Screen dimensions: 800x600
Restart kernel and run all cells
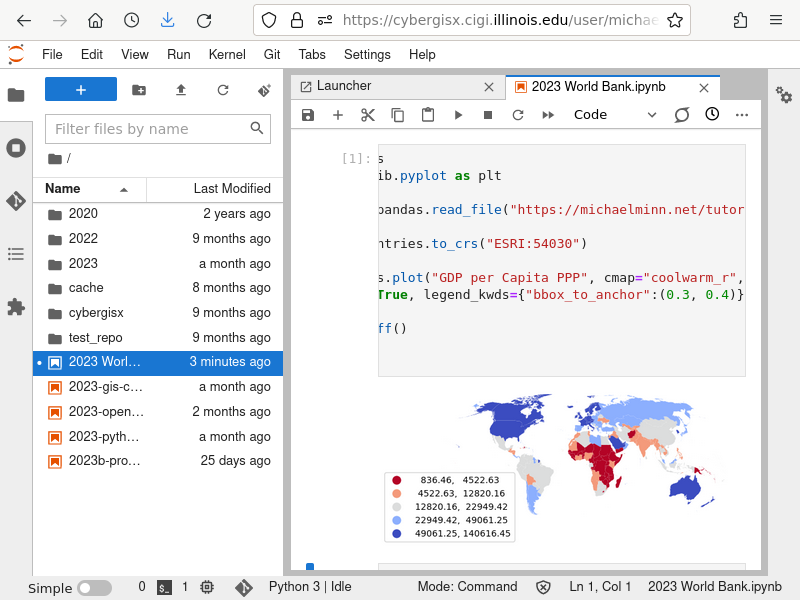(548, 115)
